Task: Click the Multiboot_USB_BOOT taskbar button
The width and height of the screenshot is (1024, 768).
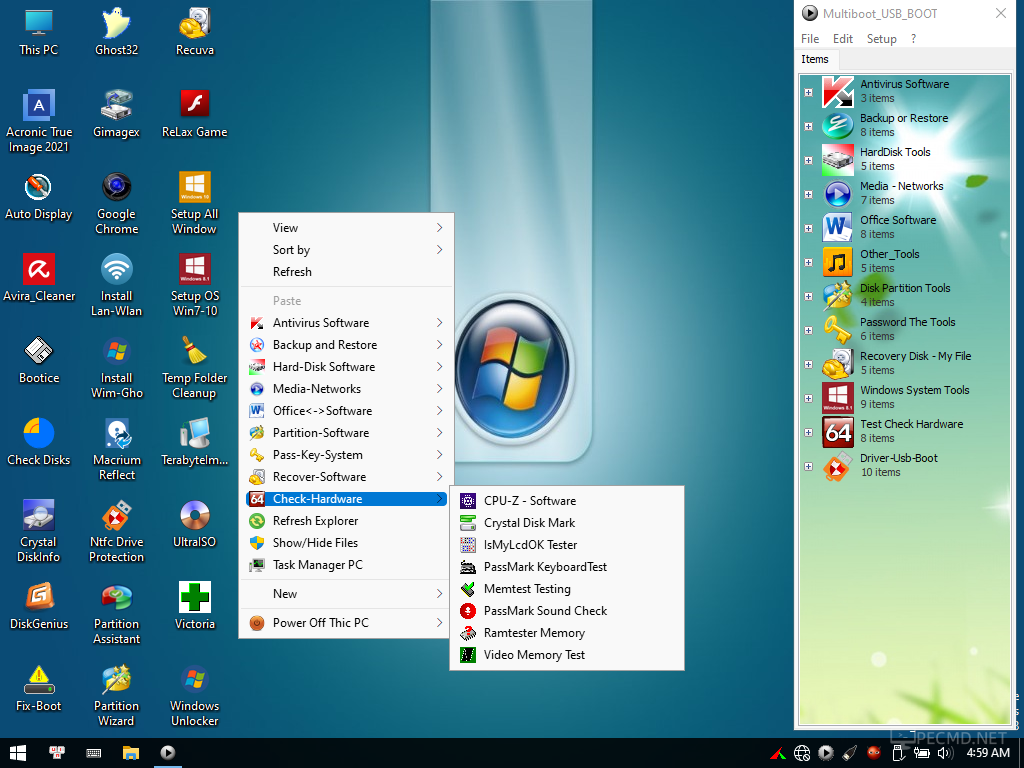Action: coord(168,753)
